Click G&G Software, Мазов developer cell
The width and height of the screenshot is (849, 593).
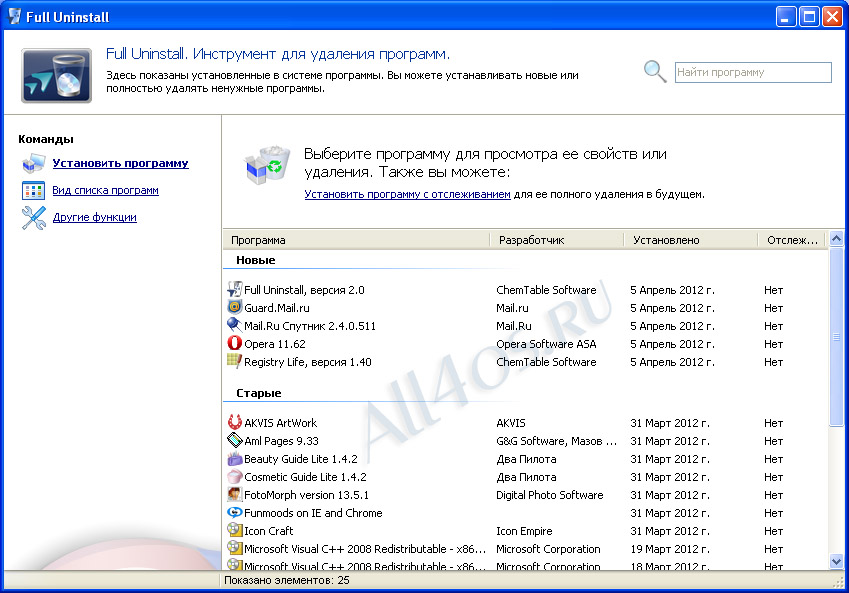click(x=557, y=441)
